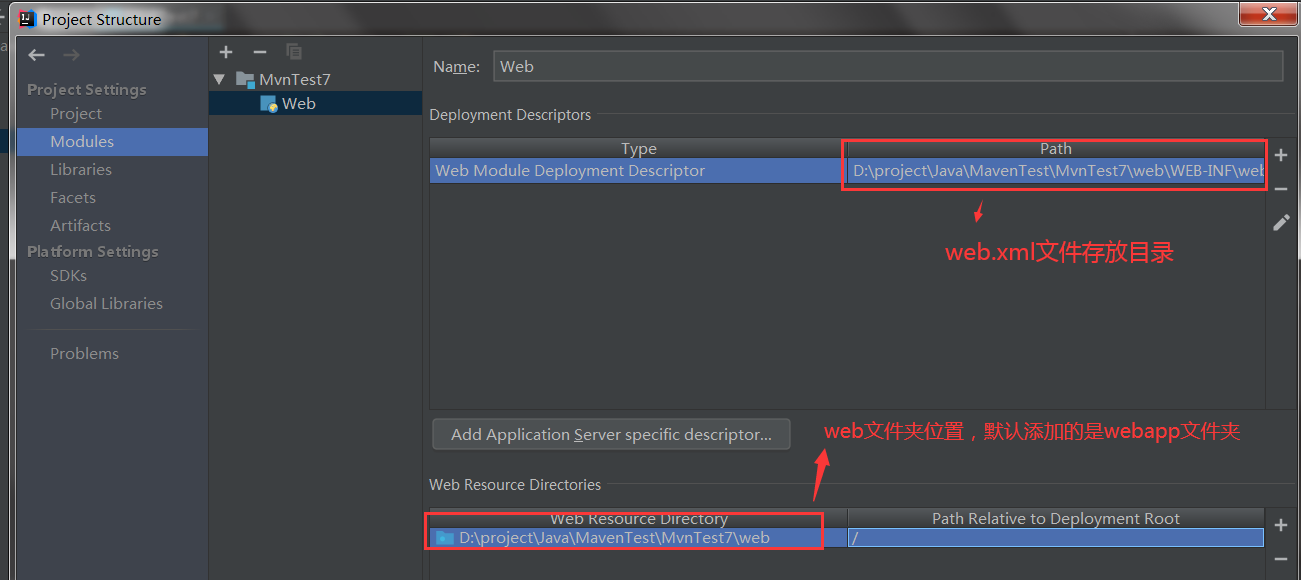This screenshot has width=1301, height=580.
Task: Click the Type column header
Action: coord(638,148)
